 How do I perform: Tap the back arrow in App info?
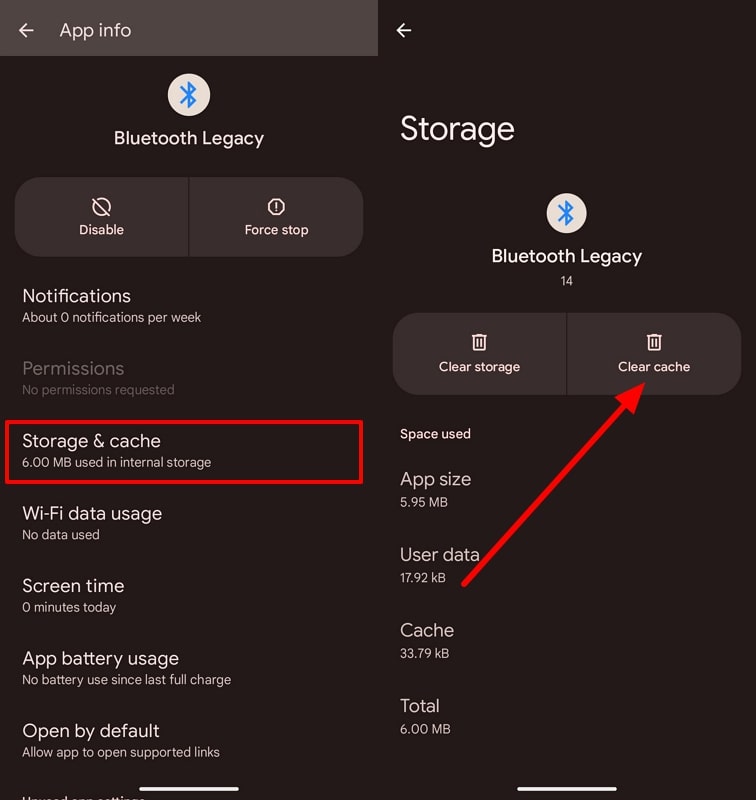point(26,30)
